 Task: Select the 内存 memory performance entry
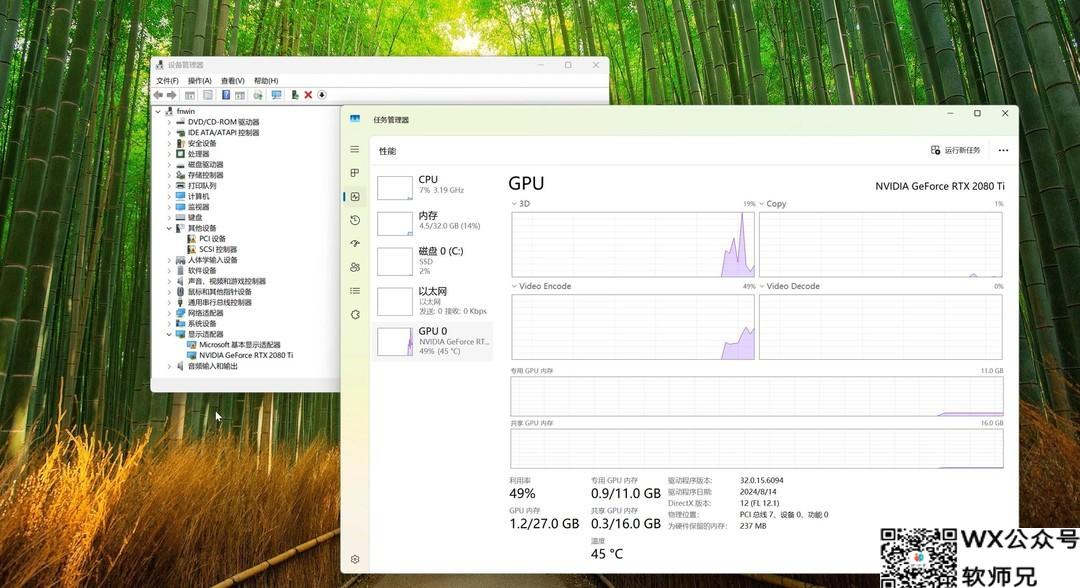(433, 221)
